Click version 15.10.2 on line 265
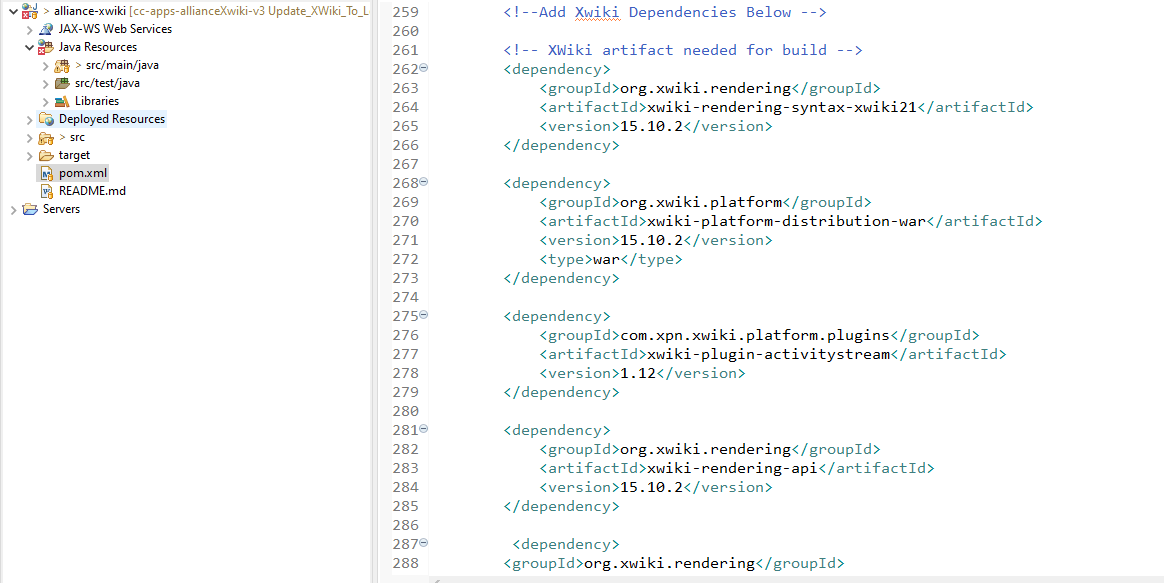The height and width of the screenshot is (583, 1164). point(651,126)
